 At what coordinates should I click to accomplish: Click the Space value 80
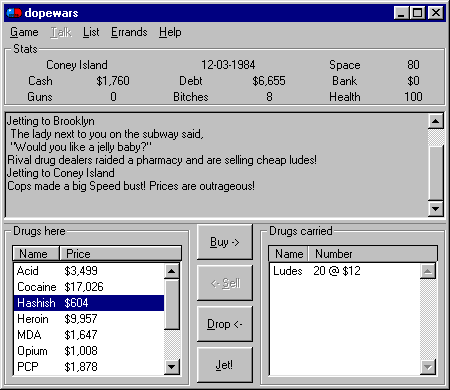point(413,65)
